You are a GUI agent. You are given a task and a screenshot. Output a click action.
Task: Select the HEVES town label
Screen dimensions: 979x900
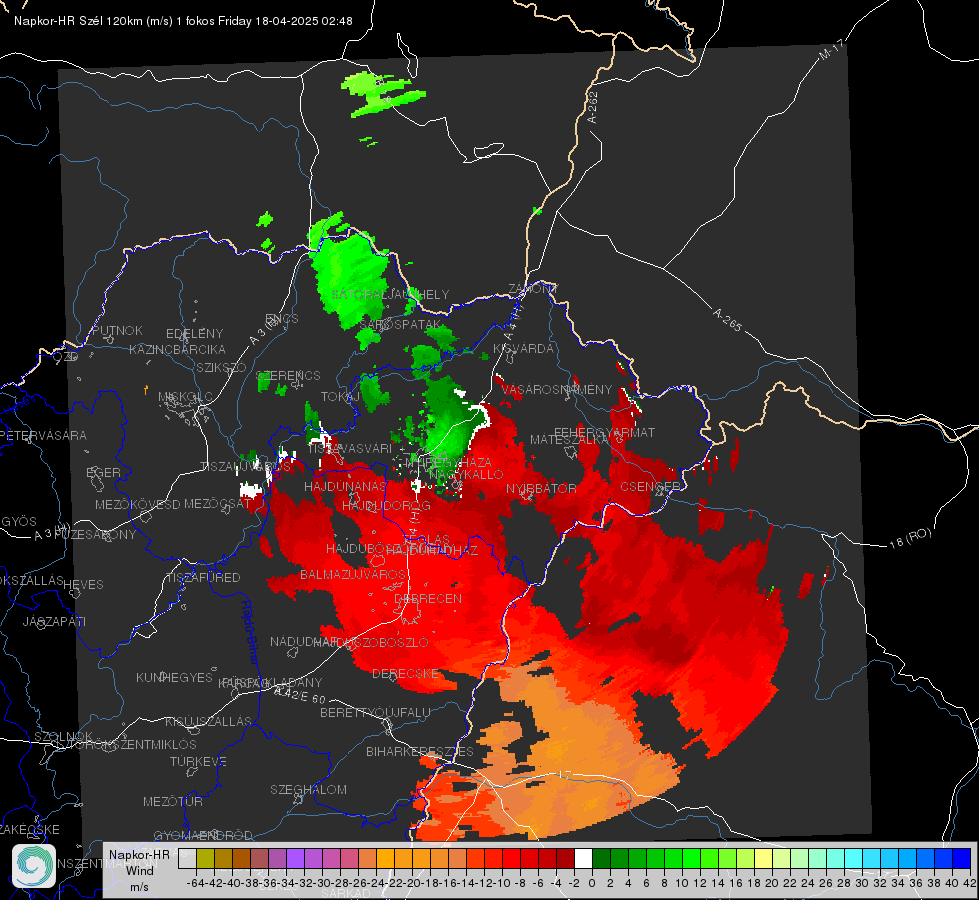click(x=83, y=584)
